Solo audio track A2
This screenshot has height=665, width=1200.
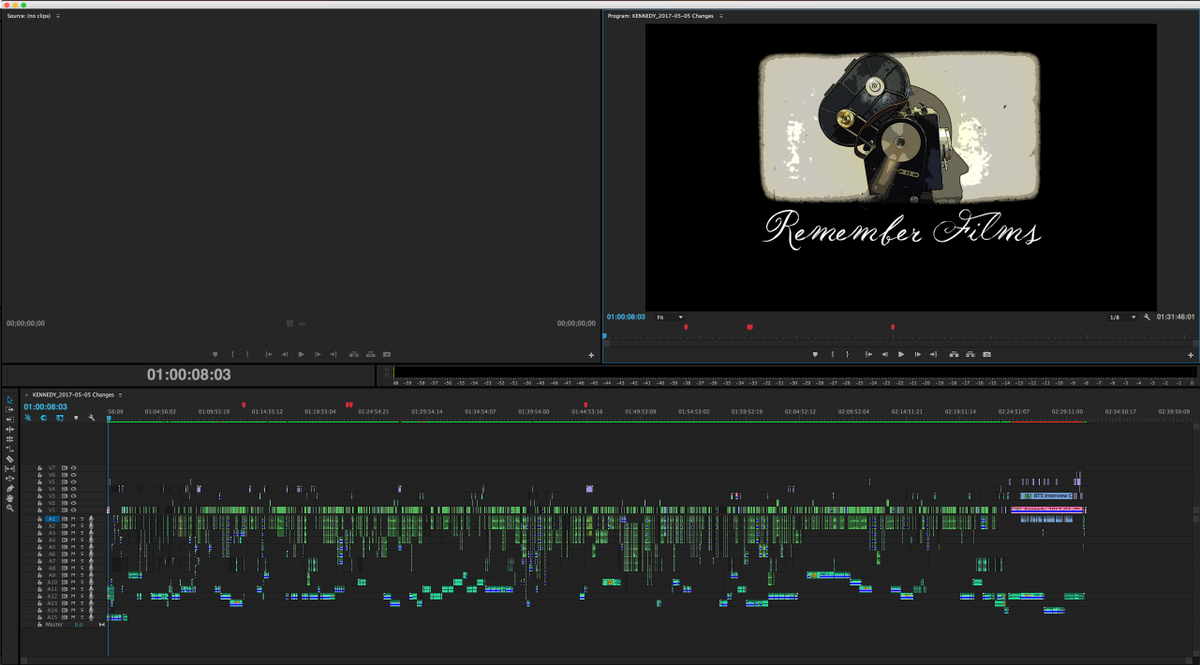coord(81,526)
